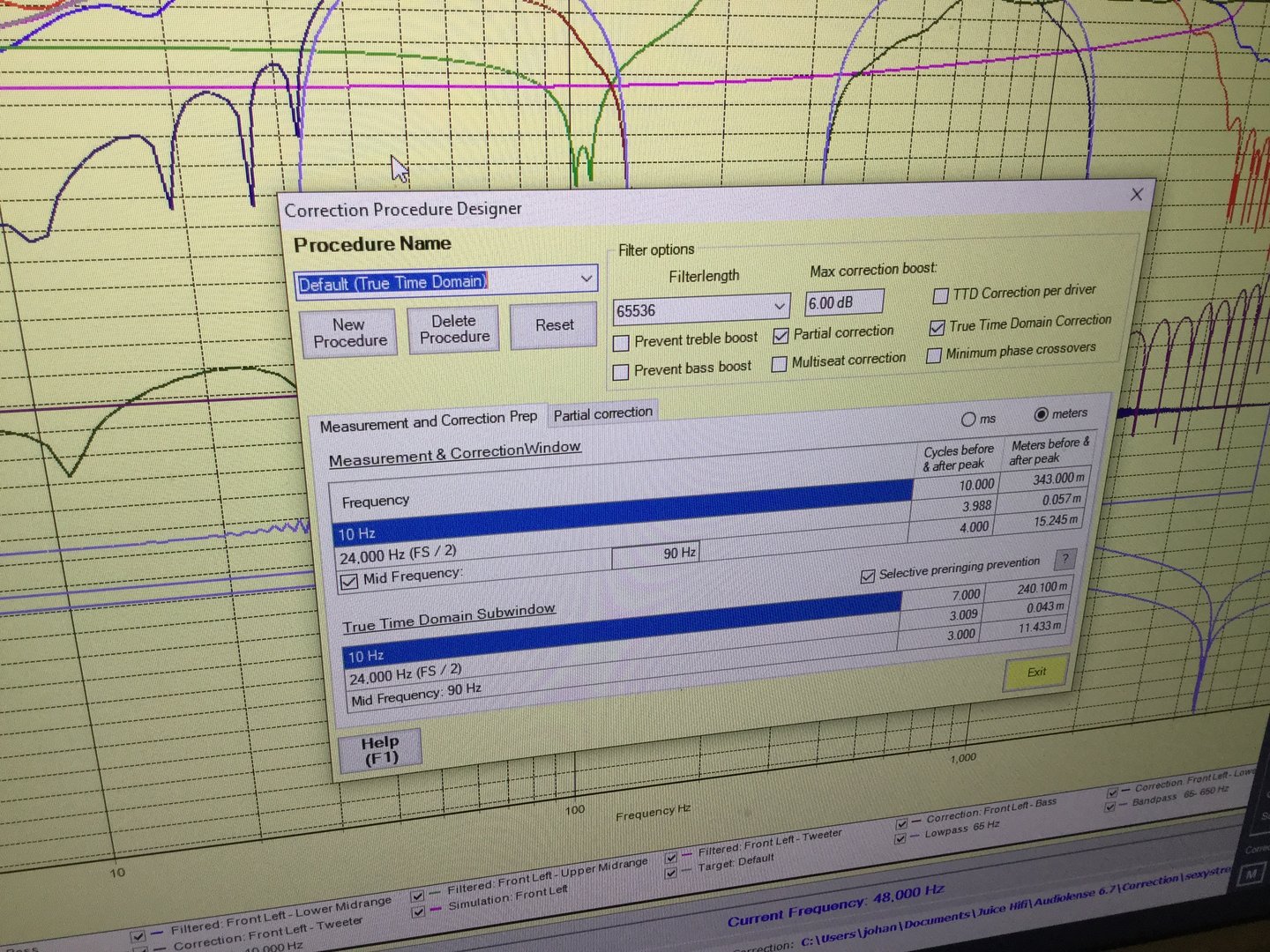Select the ms radio button
This screenshot has width=1270, height=952.
968,420
